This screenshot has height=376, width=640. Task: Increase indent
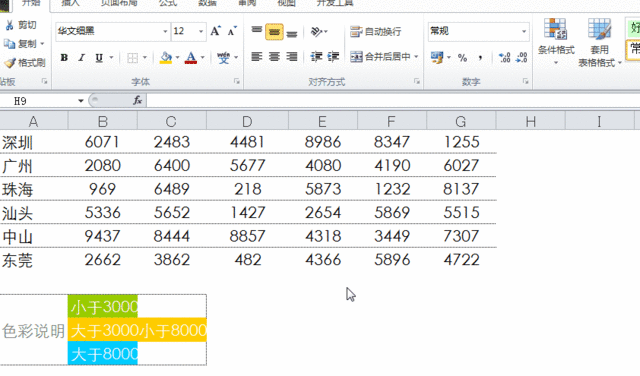tap(333, 57)
